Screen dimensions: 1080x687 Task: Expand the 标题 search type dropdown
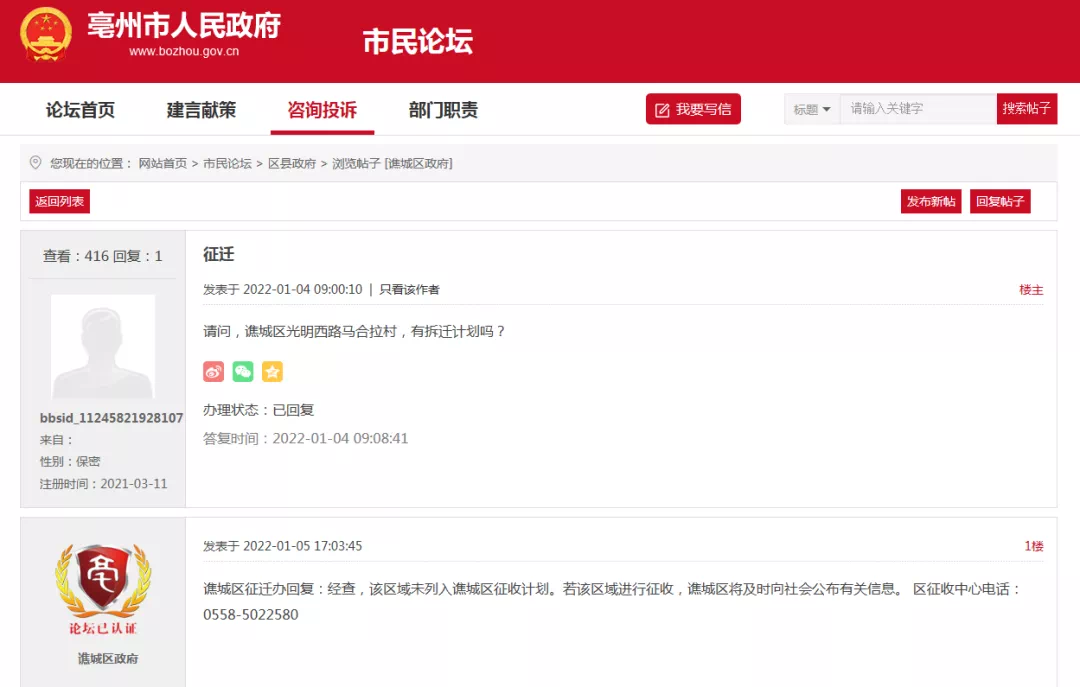click(x=812, y=110)
